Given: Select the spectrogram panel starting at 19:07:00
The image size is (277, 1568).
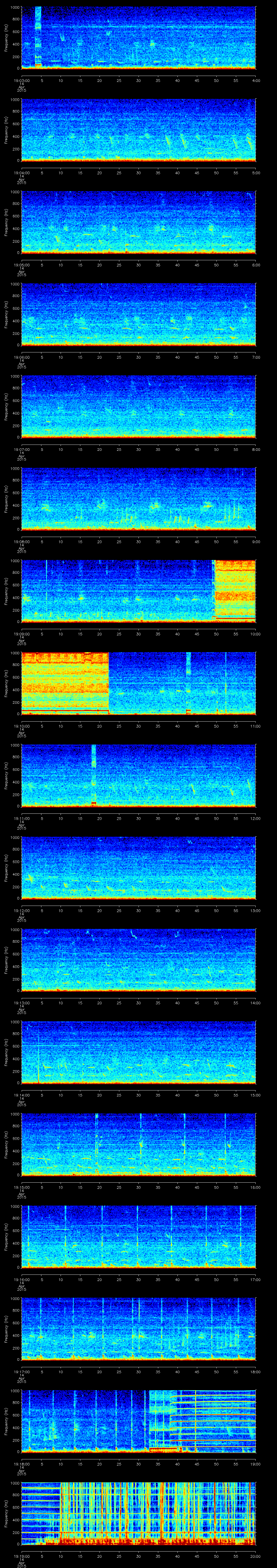Looking at the screenshot, I should click(139, 407).
